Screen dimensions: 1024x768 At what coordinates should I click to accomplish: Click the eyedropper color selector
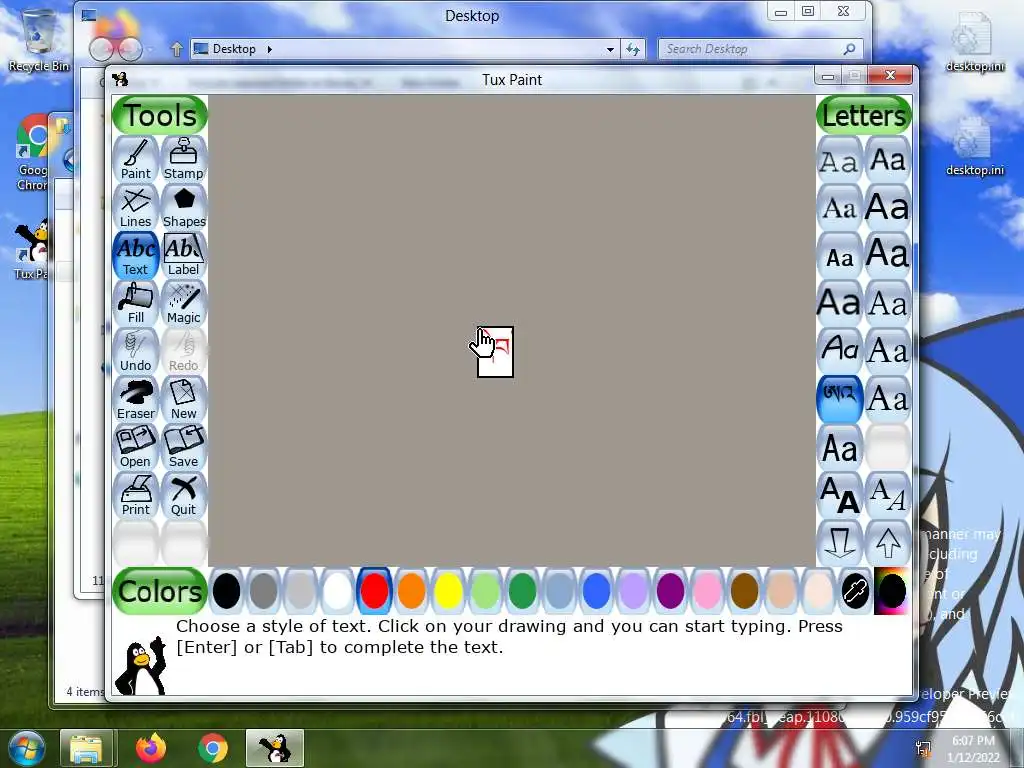pyautogui.click(x=855, y=591)
